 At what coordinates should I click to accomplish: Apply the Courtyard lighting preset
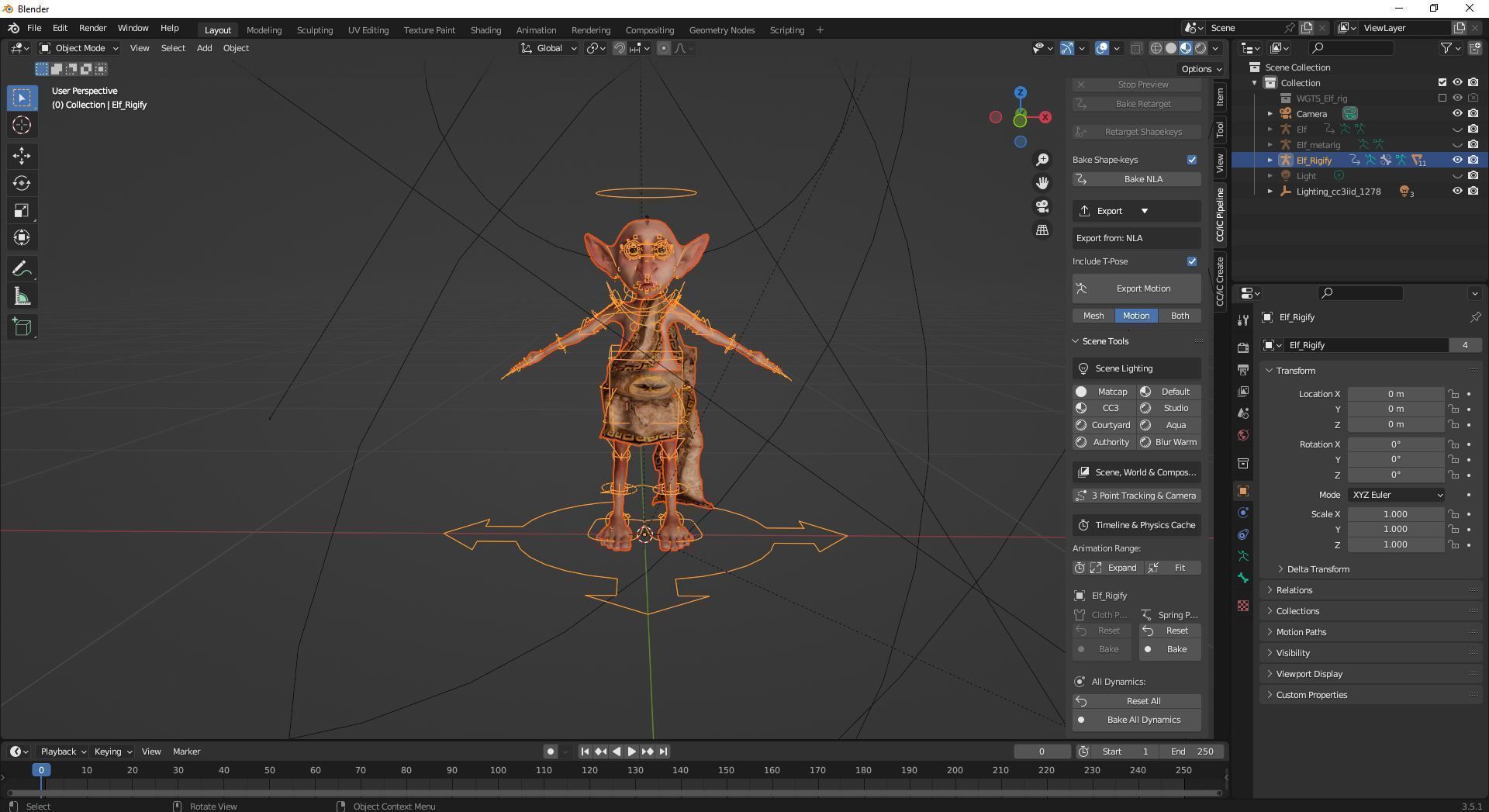point(1104,425)
